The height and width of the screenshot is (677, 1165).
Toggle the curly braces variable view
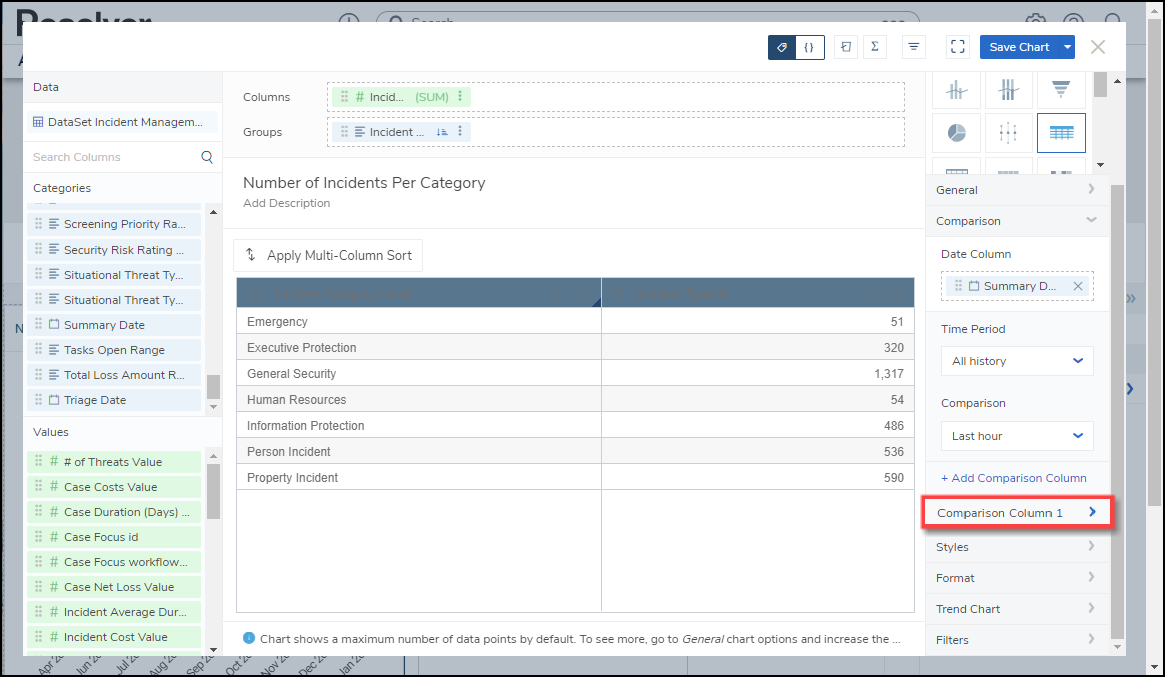[809, 47]
